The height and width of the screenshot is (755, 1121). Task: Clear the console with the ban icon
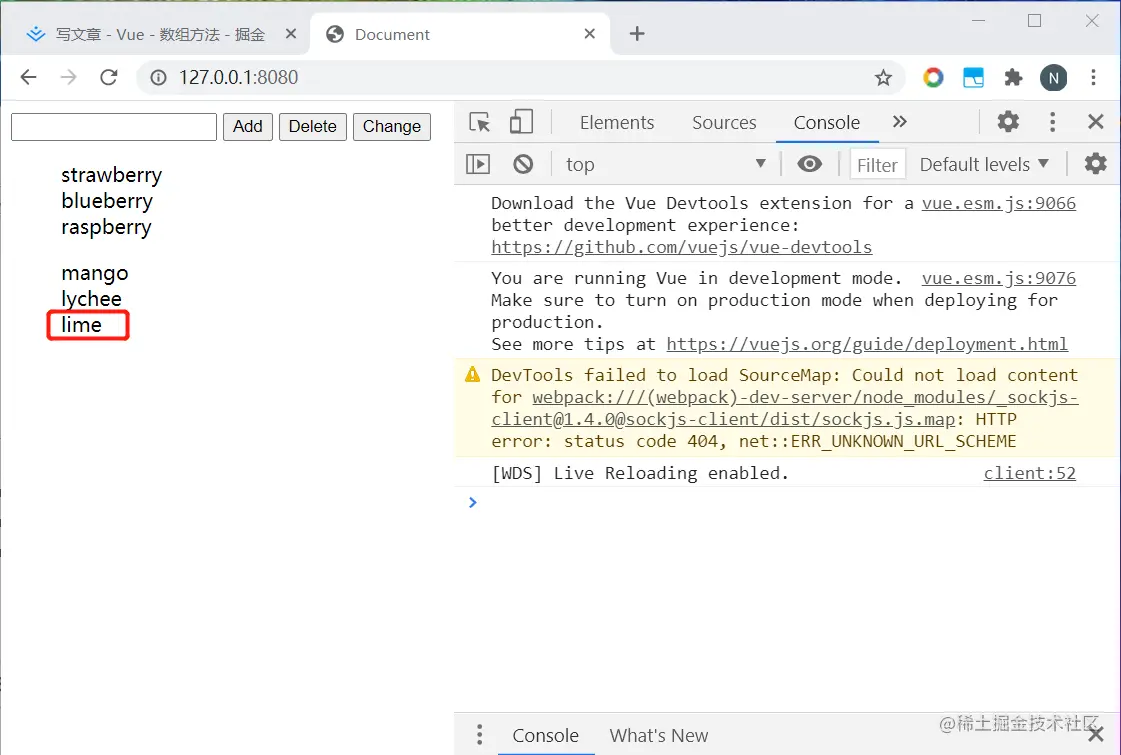[523, 164]
